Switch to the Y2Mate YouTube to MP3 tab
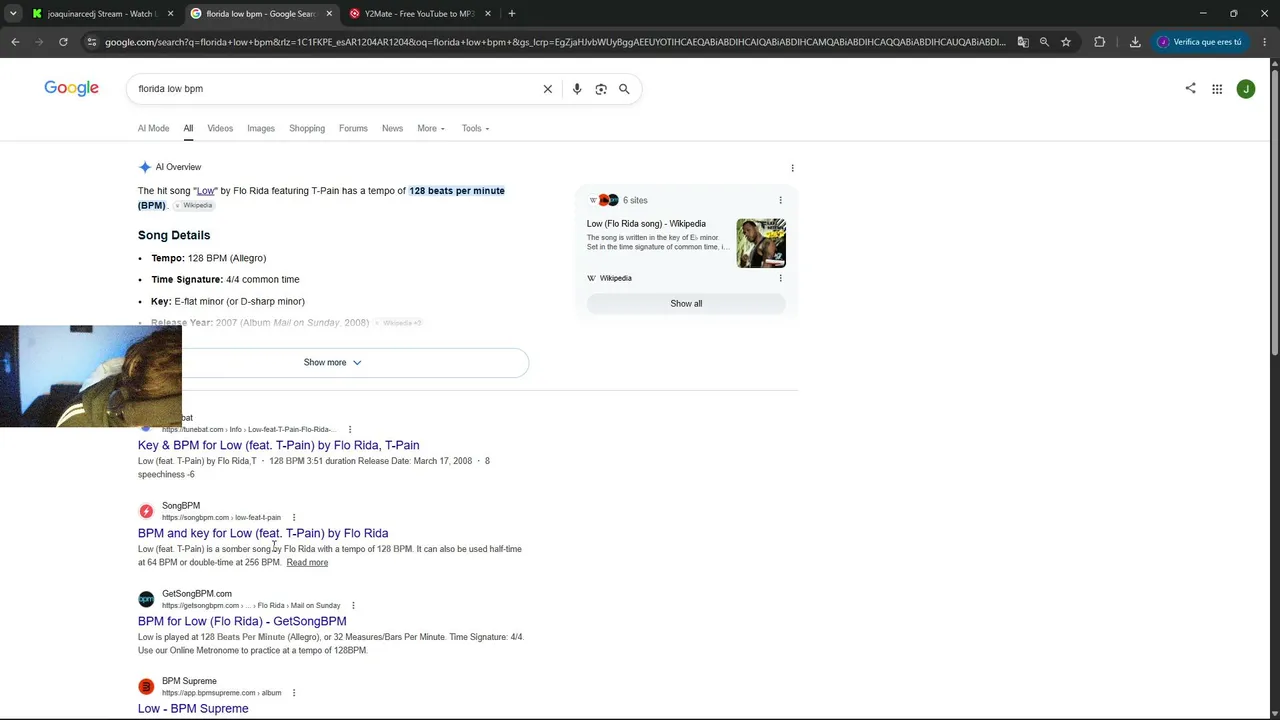 coord(420,13)
